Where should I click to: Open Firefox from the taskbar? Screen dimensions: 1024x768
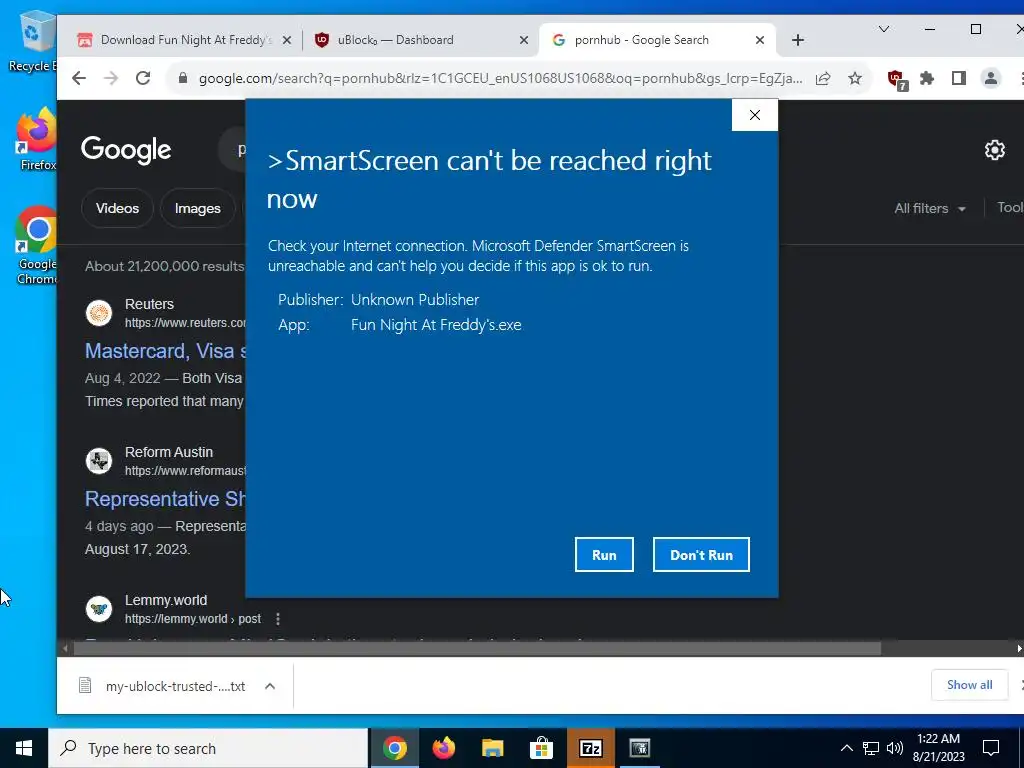click(443, 748)
